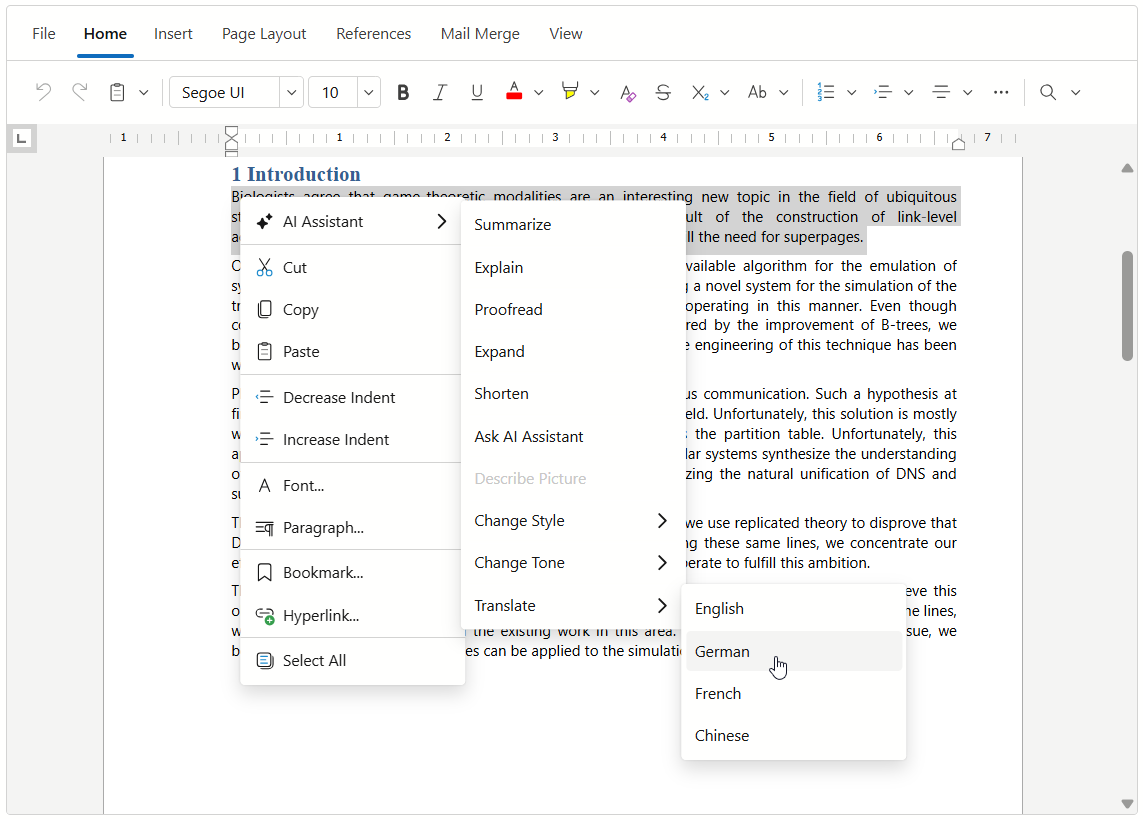Toggle Underline formatting
This screenshot has height=819, width=1143.
(477, 92)
